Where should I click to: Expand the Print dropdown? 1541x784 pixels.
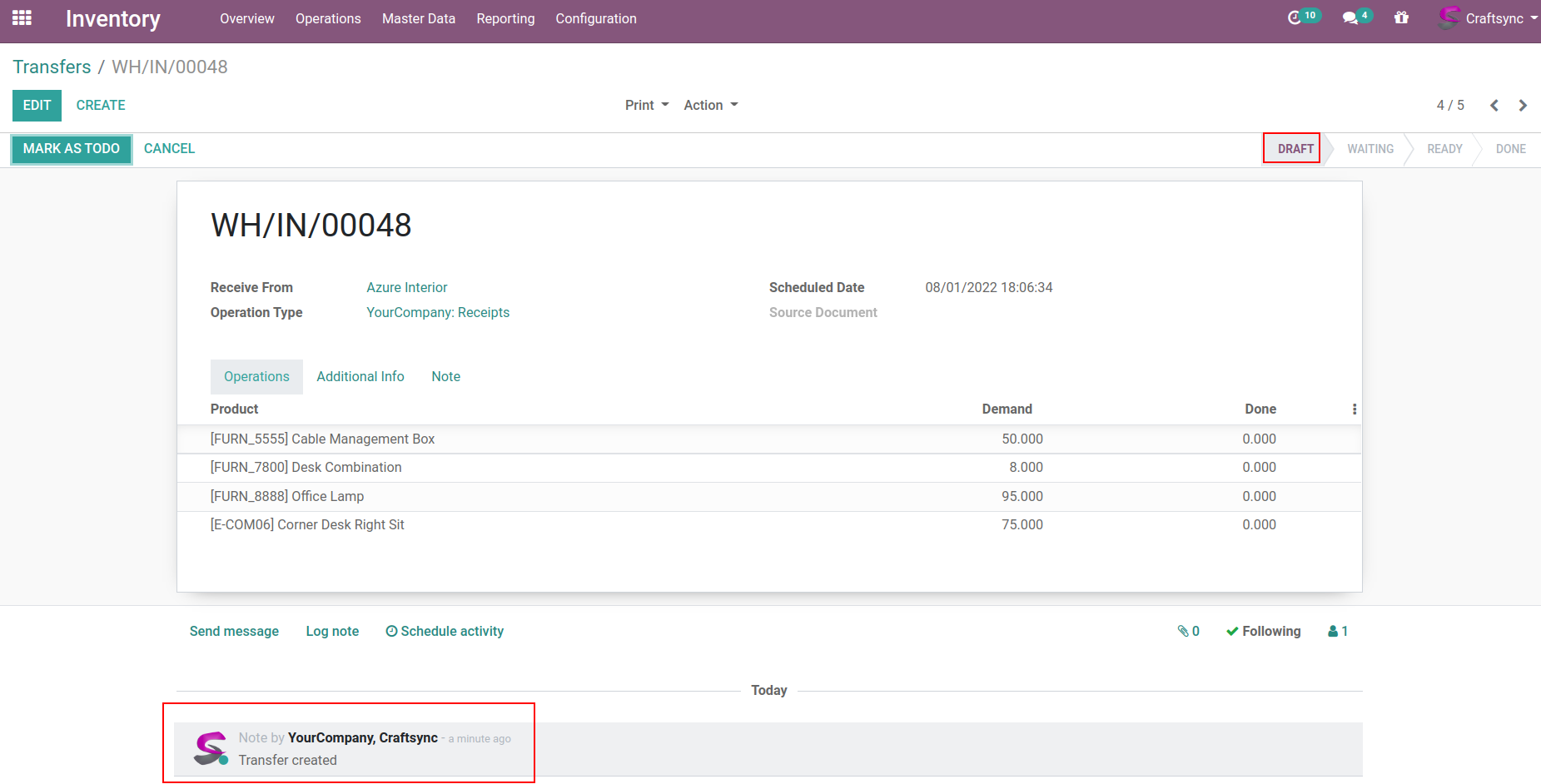click(647, 105)
